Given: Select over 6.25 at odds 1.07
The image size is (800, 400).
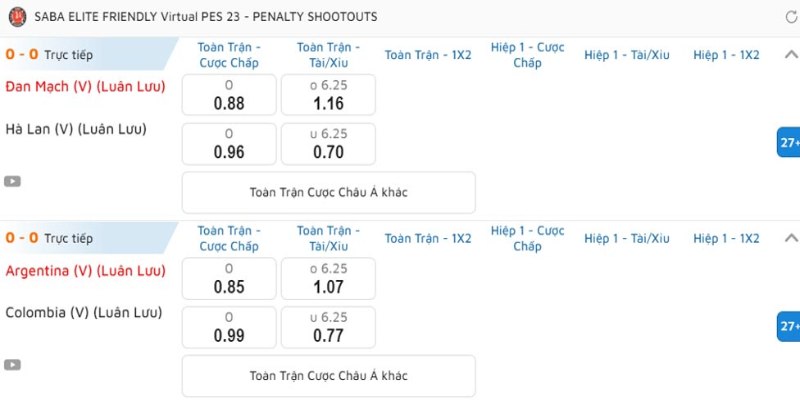Looking at the screenshot, I should (x=328, y=279).
